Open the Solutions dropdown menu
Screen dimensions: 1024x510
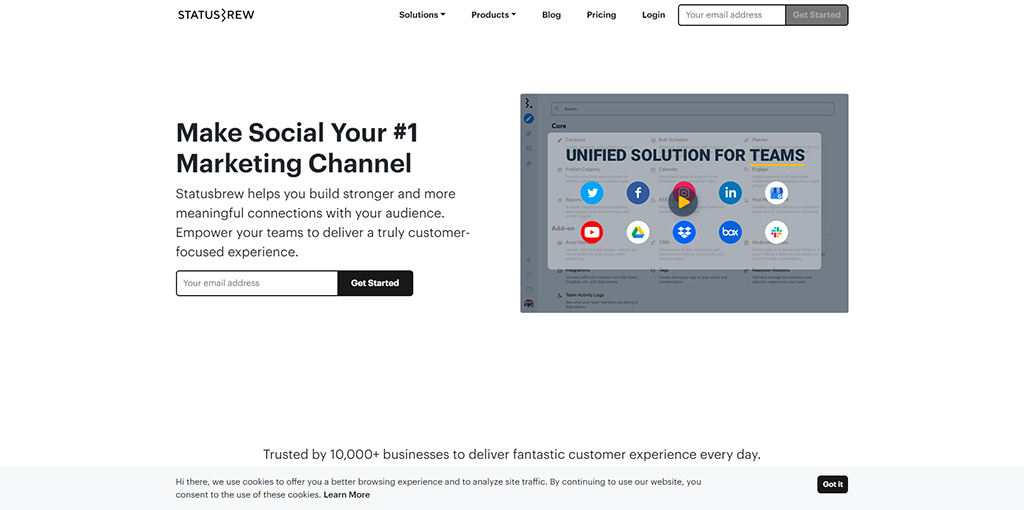pos(422,15)
